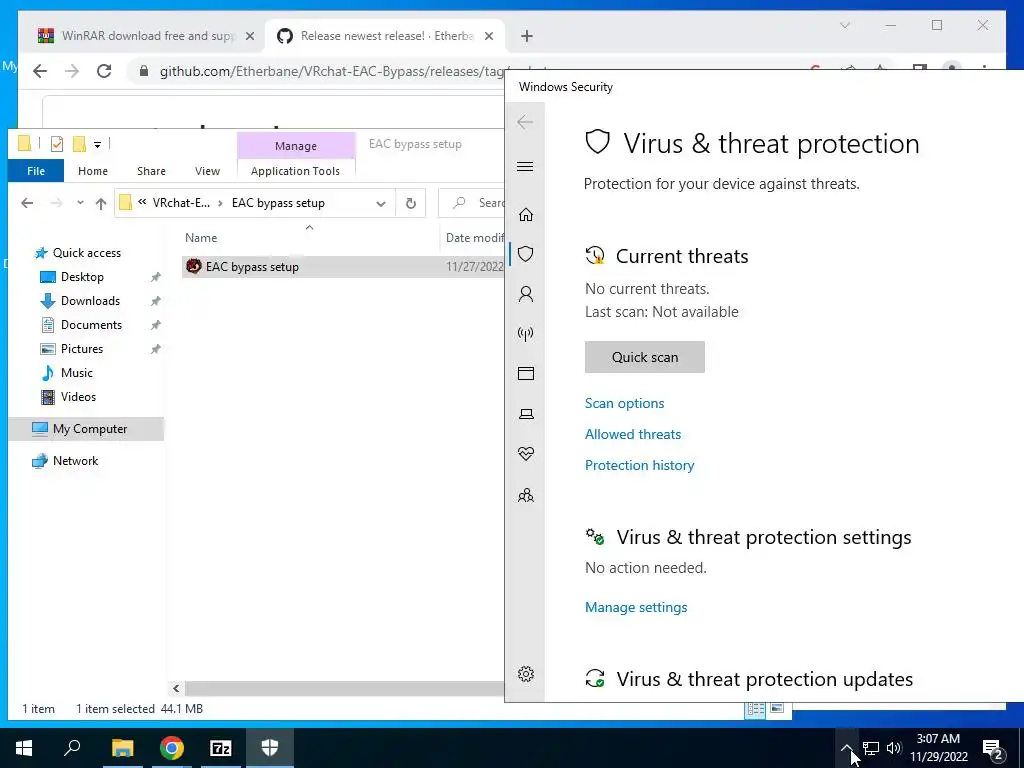Select EAC bypass setup file

point(343,266)
